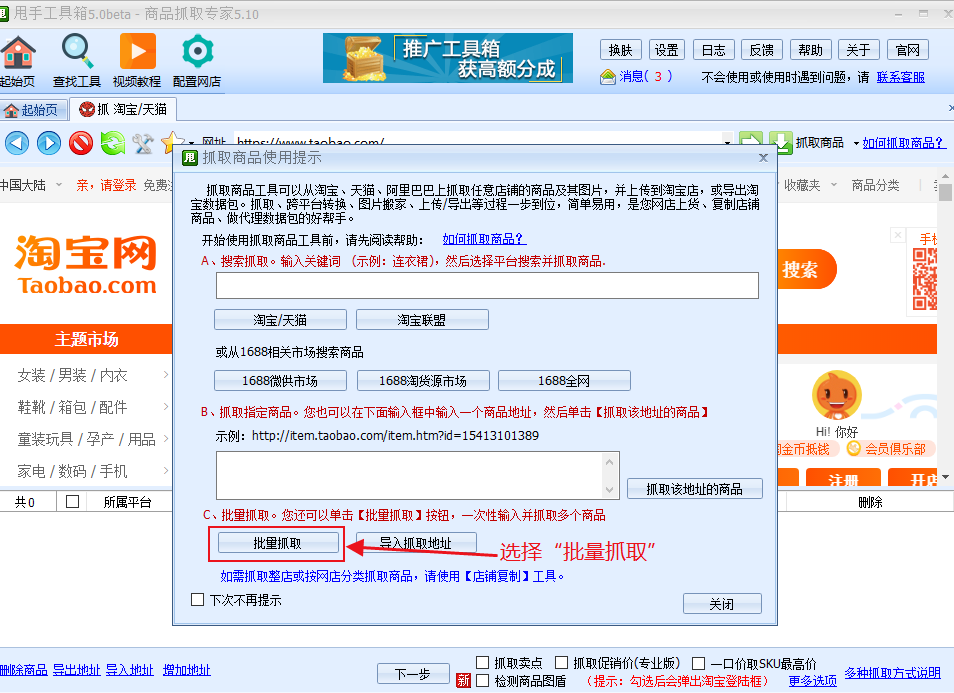Enable 一口价取SKU最高价 checkbox
954x693 pixels.
tap(699, 663)
